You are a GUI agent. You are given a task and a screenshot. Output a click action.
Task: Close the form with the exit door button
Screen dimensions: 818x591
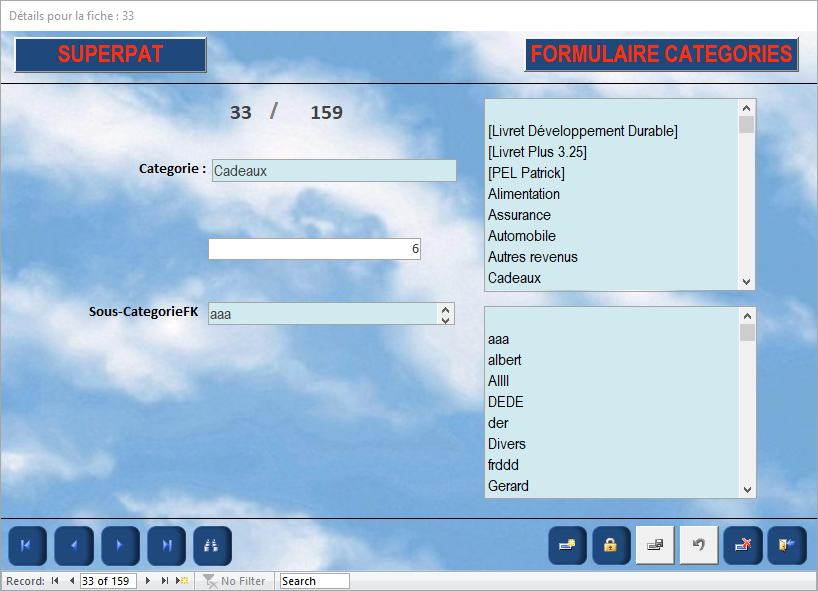click(x=787, y=545)
